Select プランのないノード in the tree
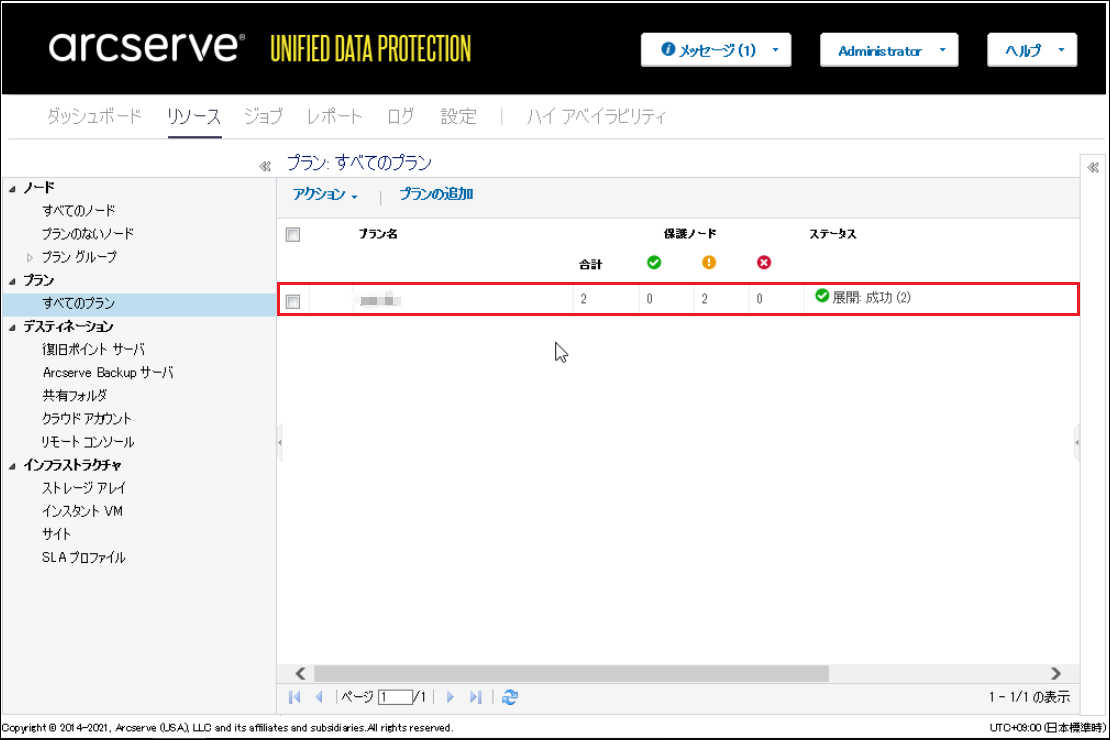The height and width of the screenshot is (740, 1110). coord(88,234)
